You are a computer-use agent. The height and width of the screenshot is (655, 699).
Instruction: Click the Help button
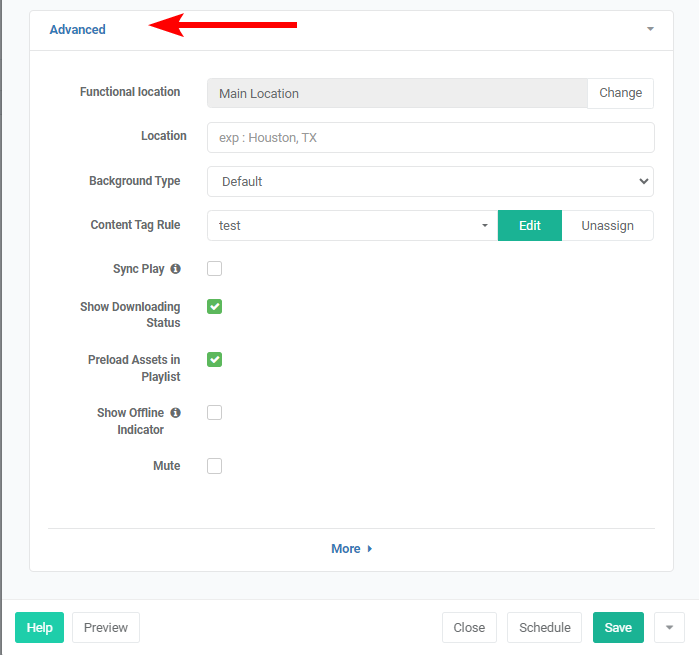pyautogui.click(x=39, y=628)
